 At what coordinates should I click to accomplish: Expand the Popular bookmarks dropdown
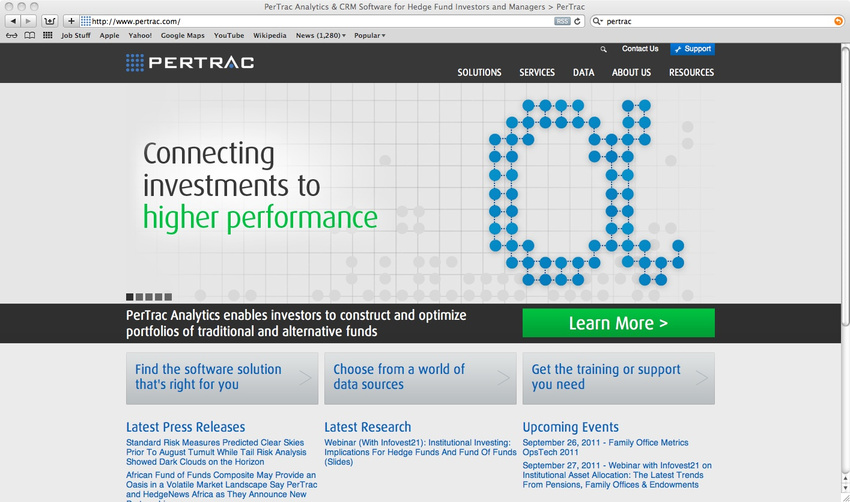coord(370,35)
